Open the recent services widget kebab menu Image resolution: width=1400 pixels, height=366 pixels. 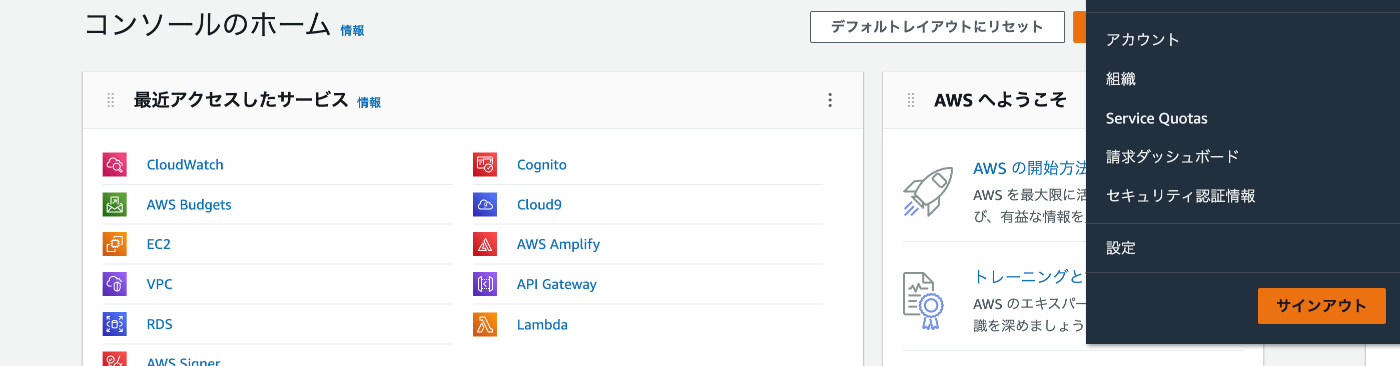[829, 100]
